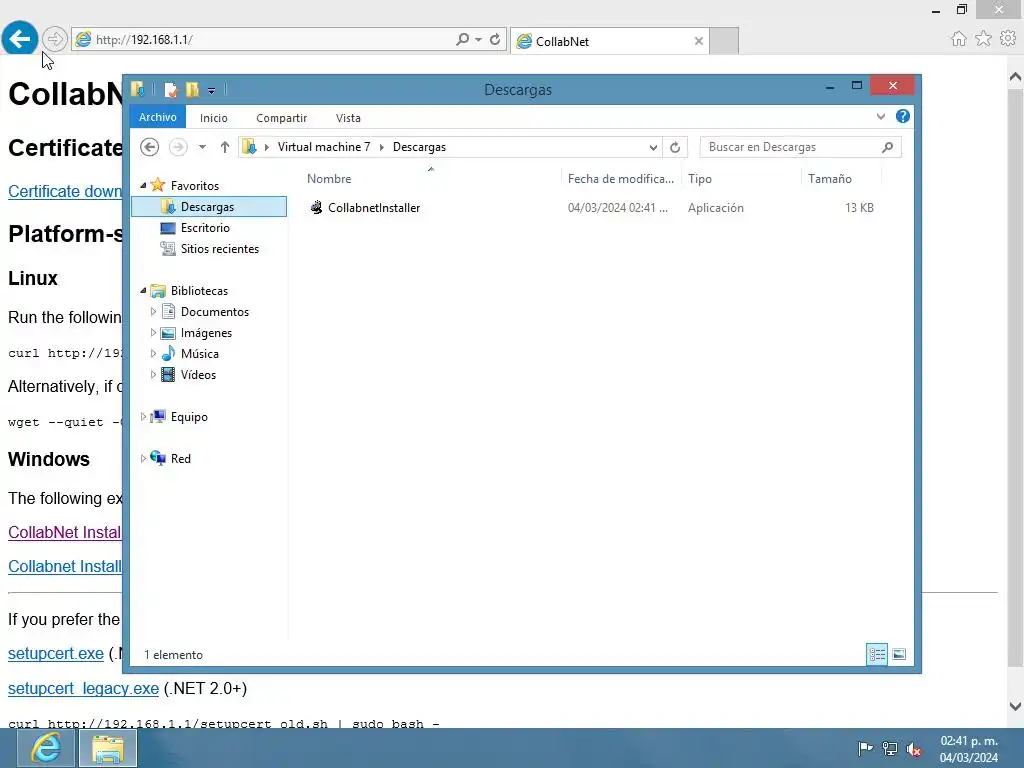Close the CollabNet browser tab
Viewport: 1024px width, 768px height.
click(699, 41)
